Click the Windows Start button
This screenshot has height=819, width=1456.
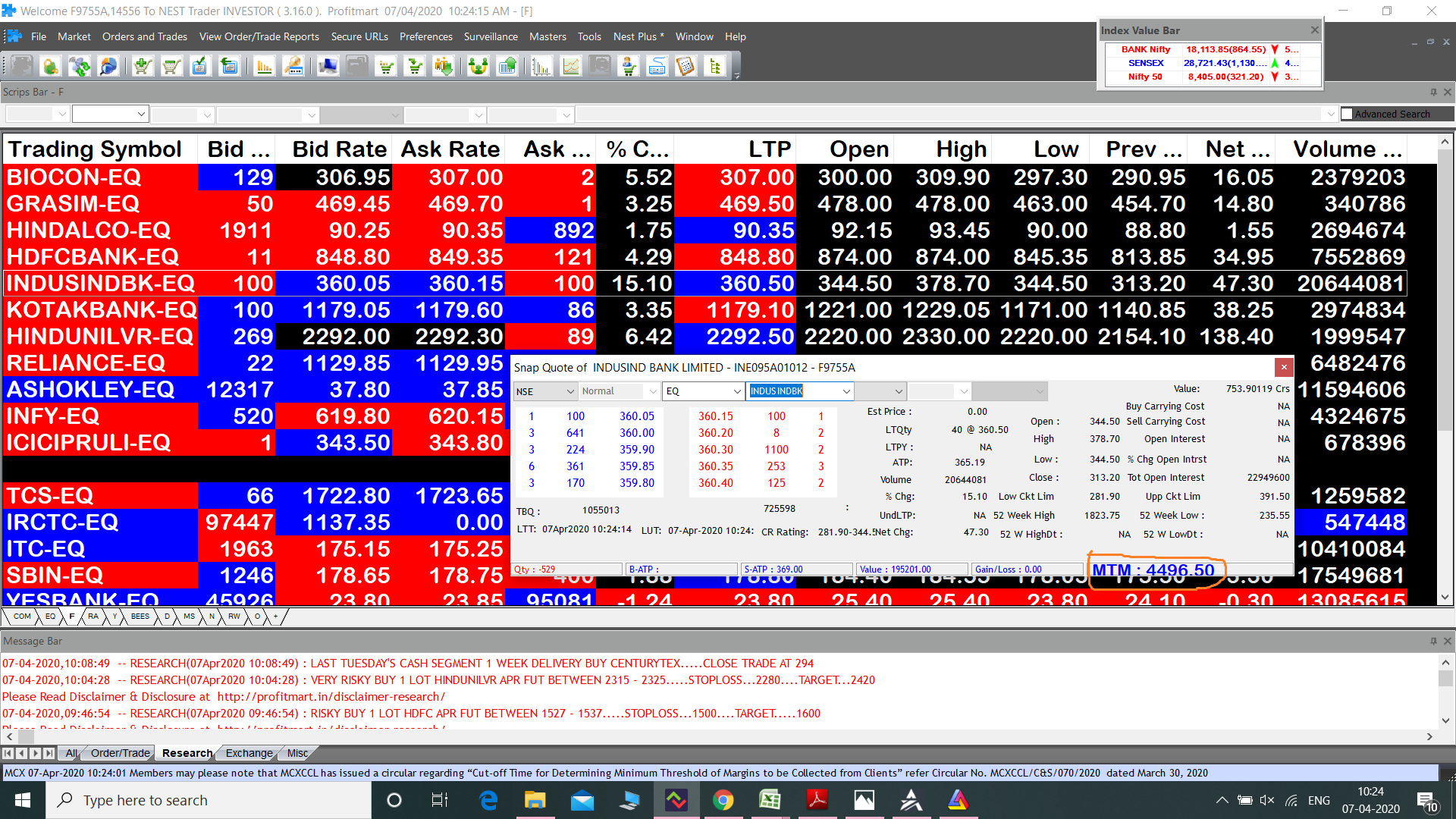coord(23,800)
